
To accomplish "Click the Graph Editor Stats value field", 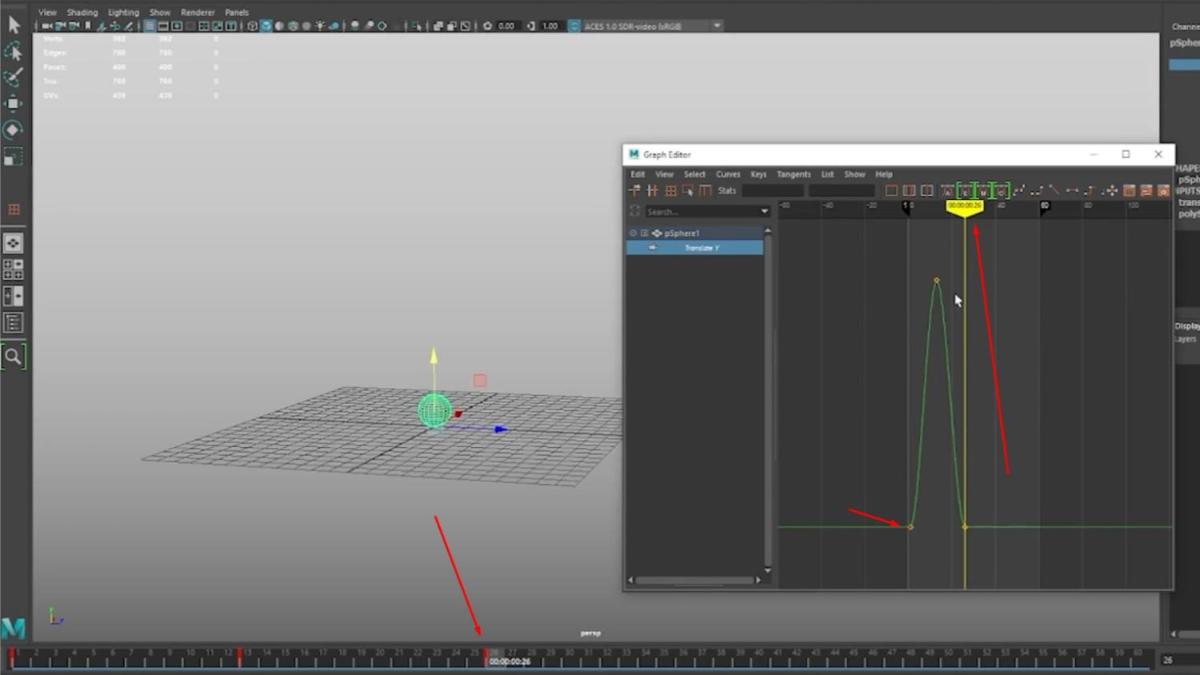I will tap(772, 191).
